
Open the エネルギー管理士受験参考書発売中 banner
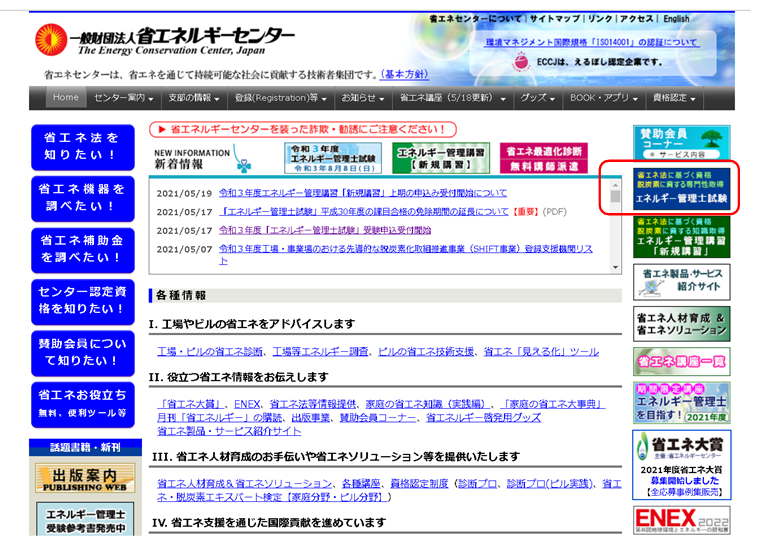[85, 519]
